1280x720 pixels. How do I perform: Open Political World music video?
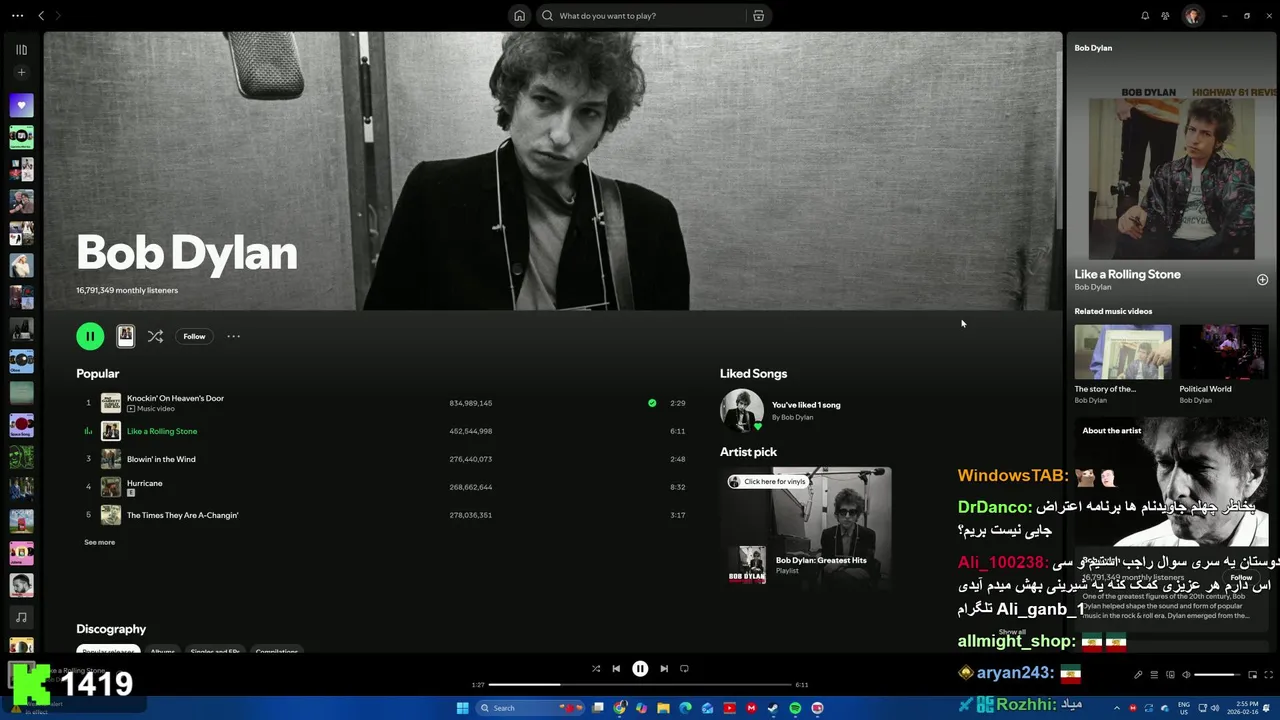[x=1224, y=352]
